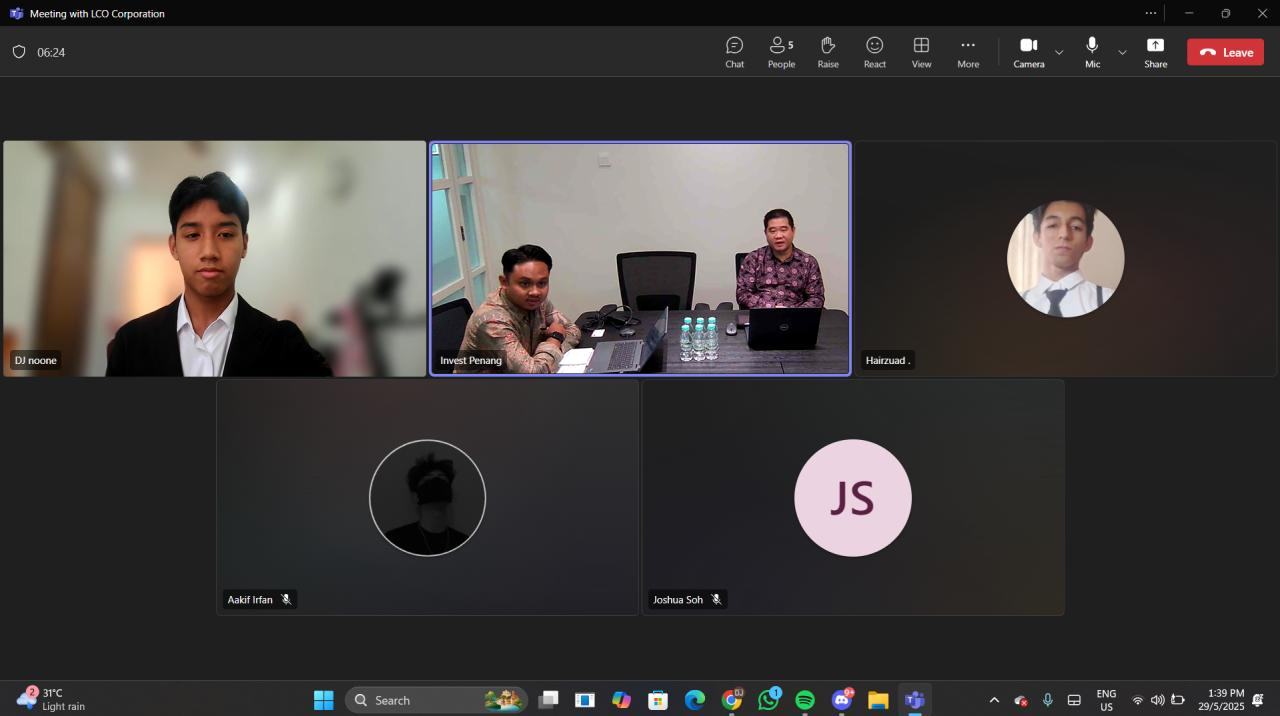Image resolution: width=1280 pixels, height=716 pixels.
Task: Toggle the Camera on or off
Action: [x=1028, y=52]
